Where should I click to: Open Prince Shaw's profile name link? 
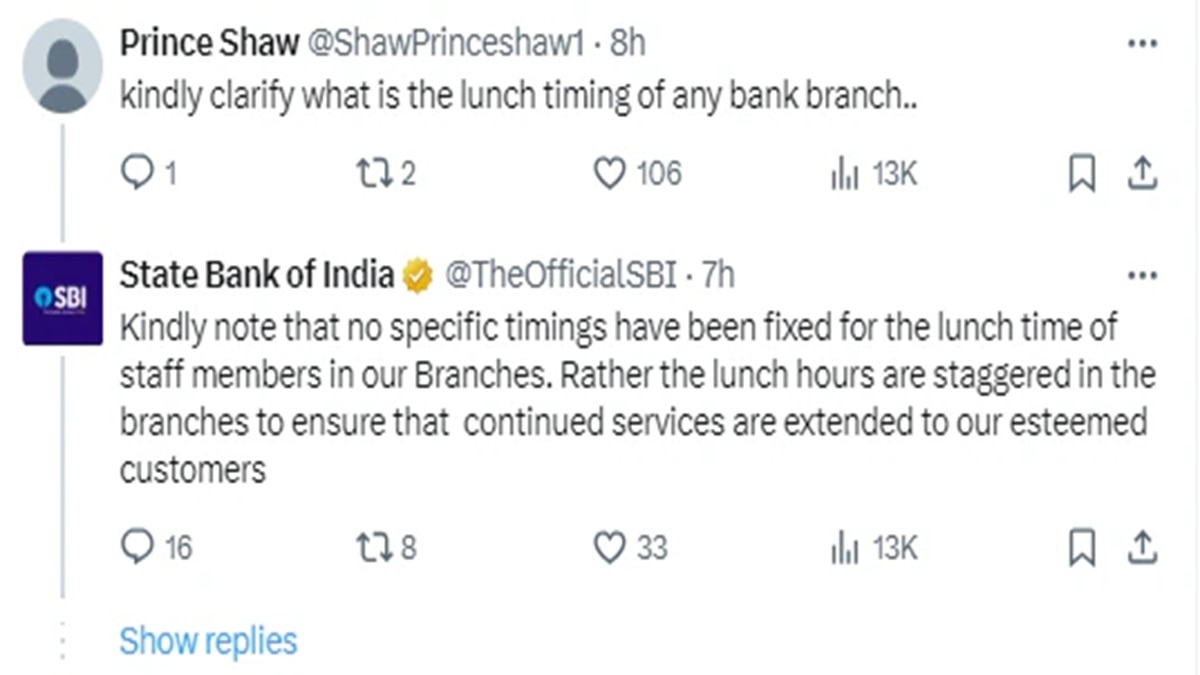(x=209, y=43)
